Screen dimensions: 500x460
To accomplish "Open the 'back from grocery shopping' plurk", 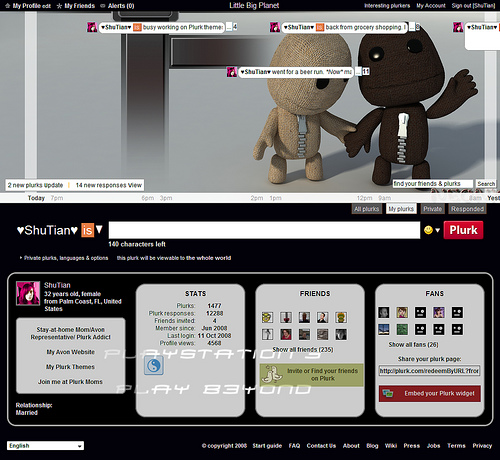I will (345, 27).
